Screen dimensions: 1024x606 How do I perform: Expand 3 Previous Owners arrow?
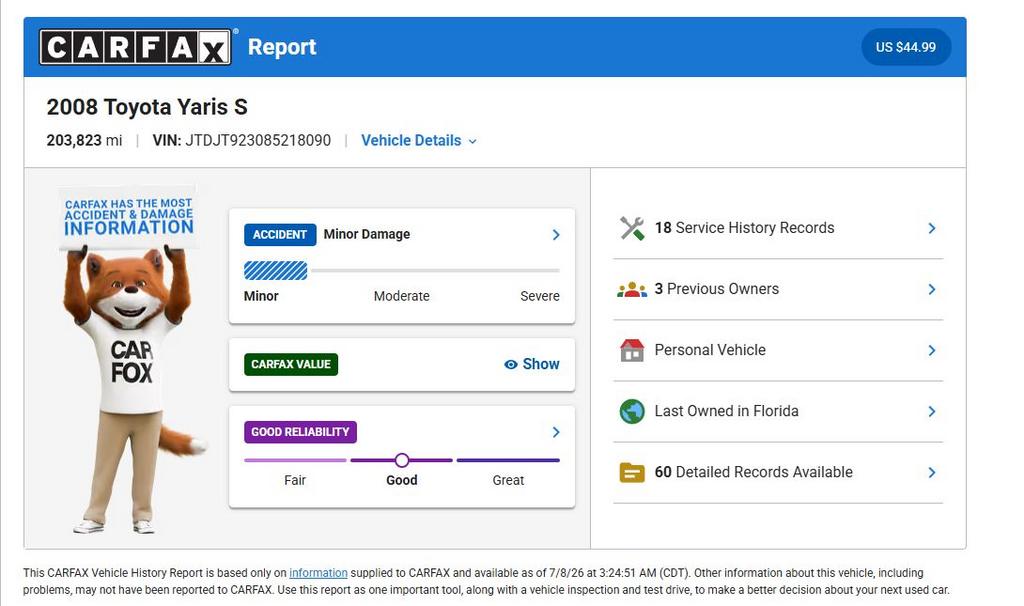932,289
